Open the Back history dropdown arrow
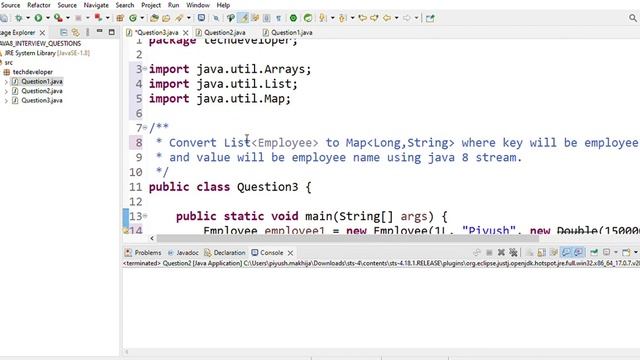Viewport: 640px width, 360px height. point(396,18)
